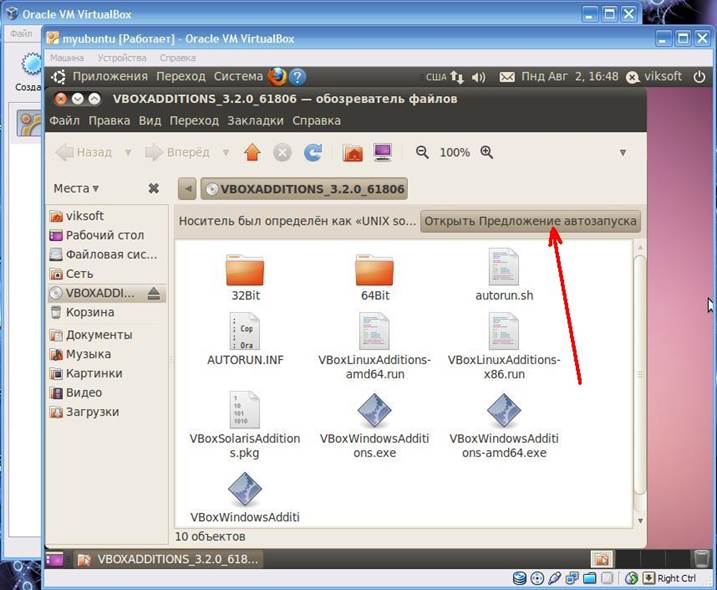Select Документы in sidebar
717x590 pixels.
click(x=107, y=335)
